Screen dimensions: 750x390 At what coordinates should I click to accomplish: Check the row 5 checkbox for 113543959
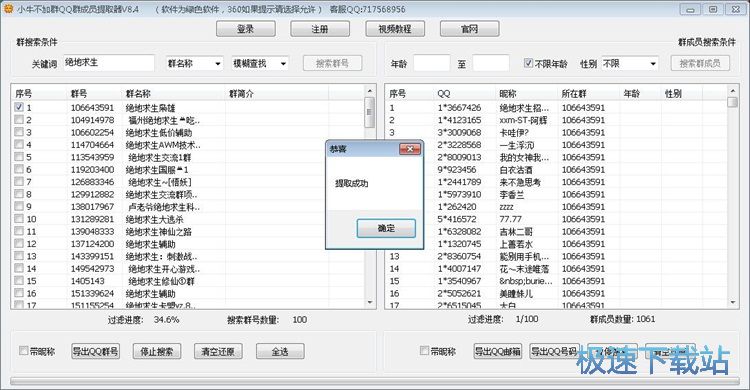tap(19, 156)
